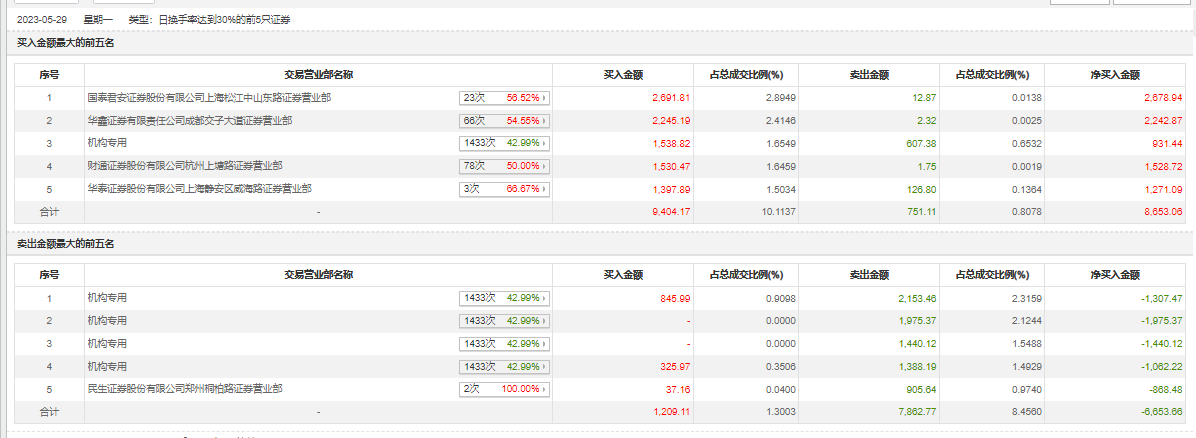The image size is (1196, 438).
Task: Click 卖出金额 header in the sellers table
Action: coord(869,275)
